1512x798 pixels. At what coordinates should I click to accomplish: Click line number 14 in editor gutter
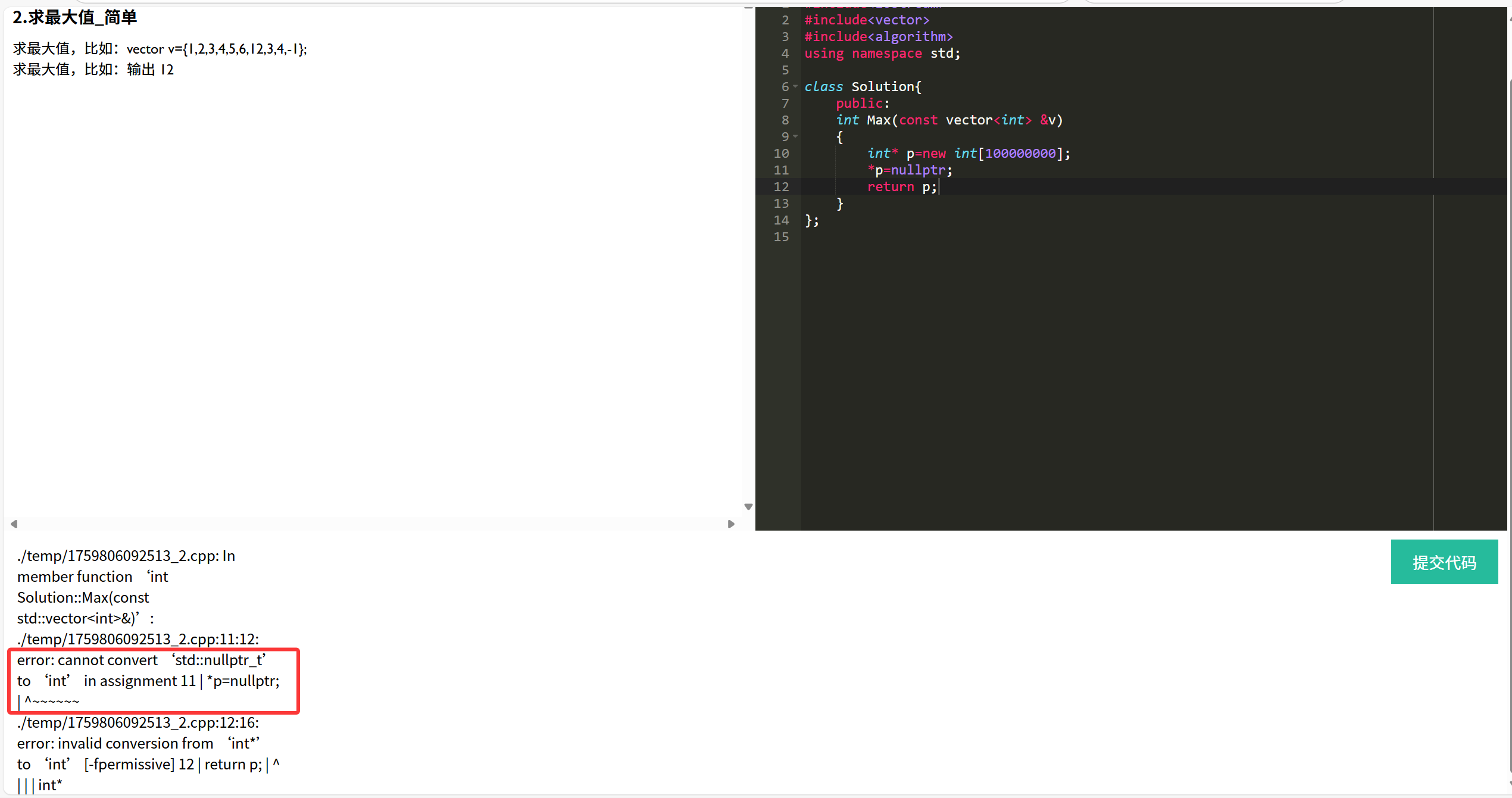pyautogui.click(x=781, y=220)
